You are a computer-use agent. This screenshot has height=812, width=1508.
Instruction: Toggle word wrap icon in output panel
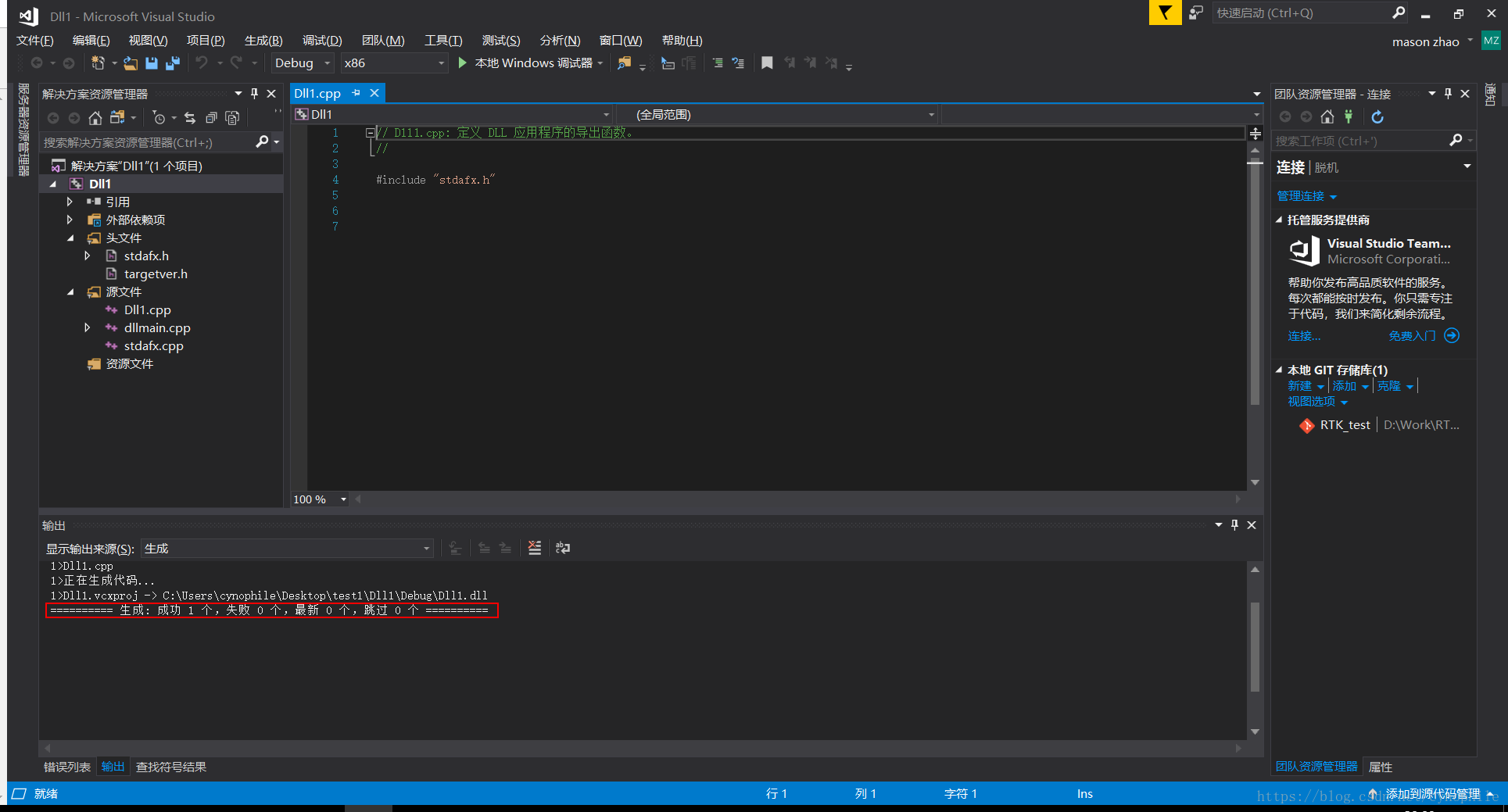pyautogui.click(x=563, y=548)
